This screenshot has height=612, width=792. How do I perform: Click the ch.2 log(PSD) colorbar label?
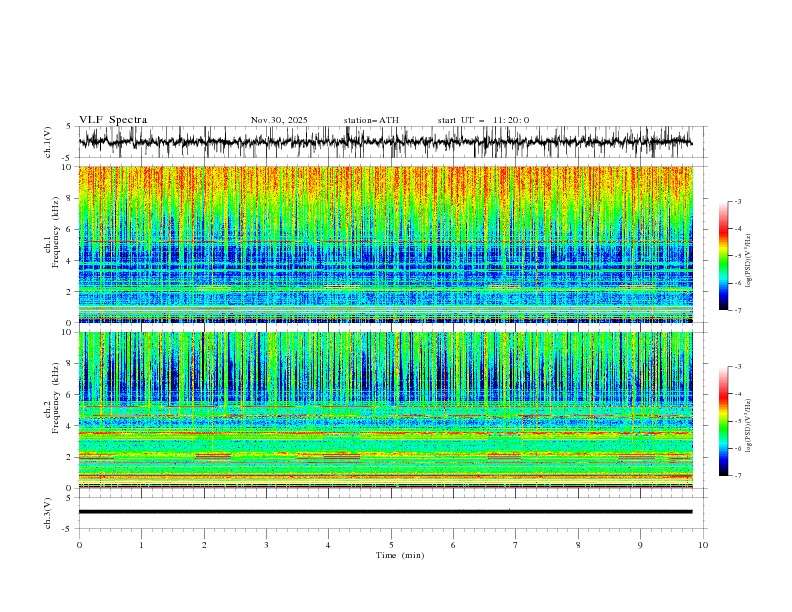click(x=749, y=425)
